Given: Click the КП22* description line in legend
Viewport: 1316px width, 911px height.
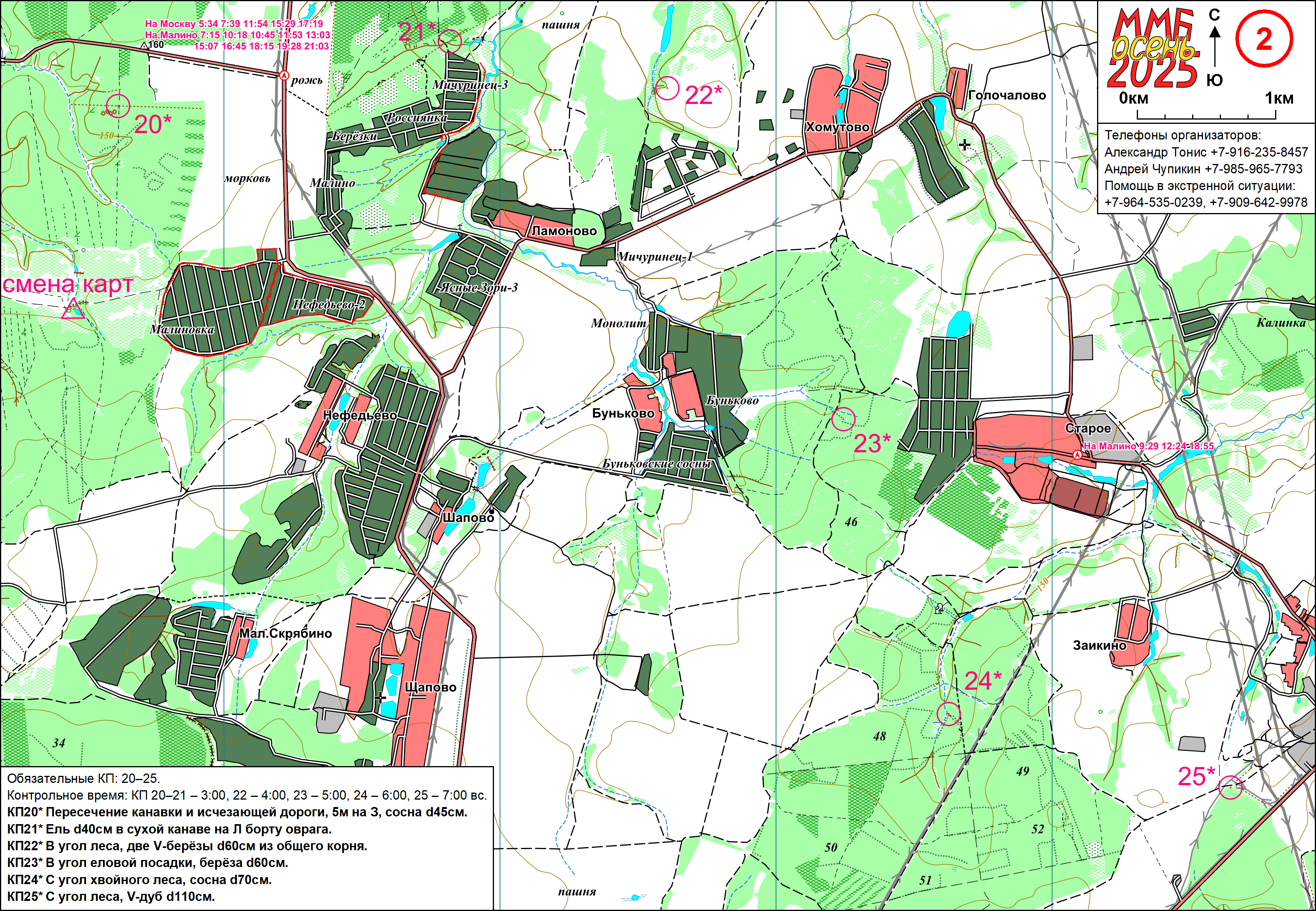Looking at the screenshot, I should [x=187, y=845].
